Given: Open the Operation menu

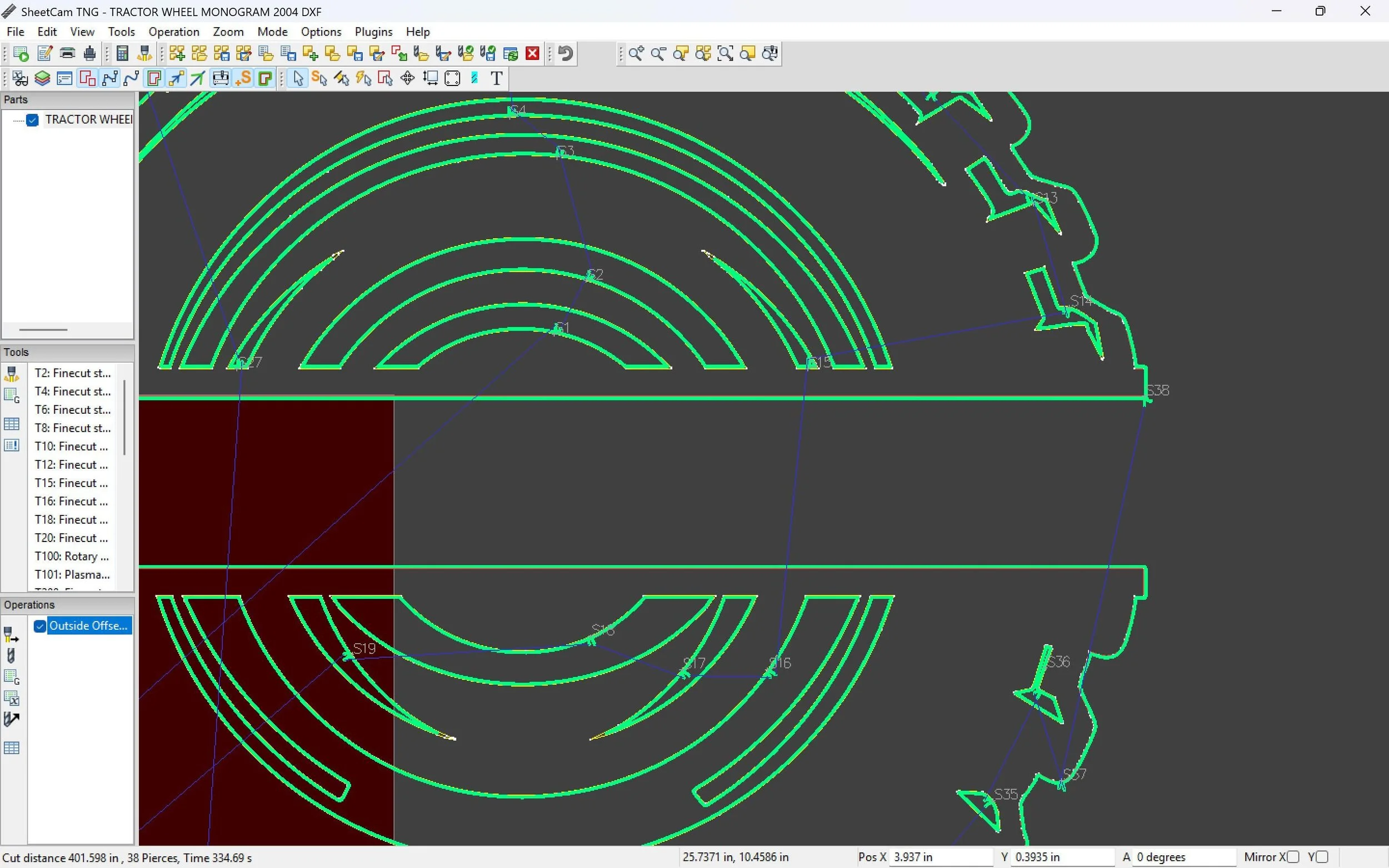Looking at the screenshot, I should click(x=173, y=32).
